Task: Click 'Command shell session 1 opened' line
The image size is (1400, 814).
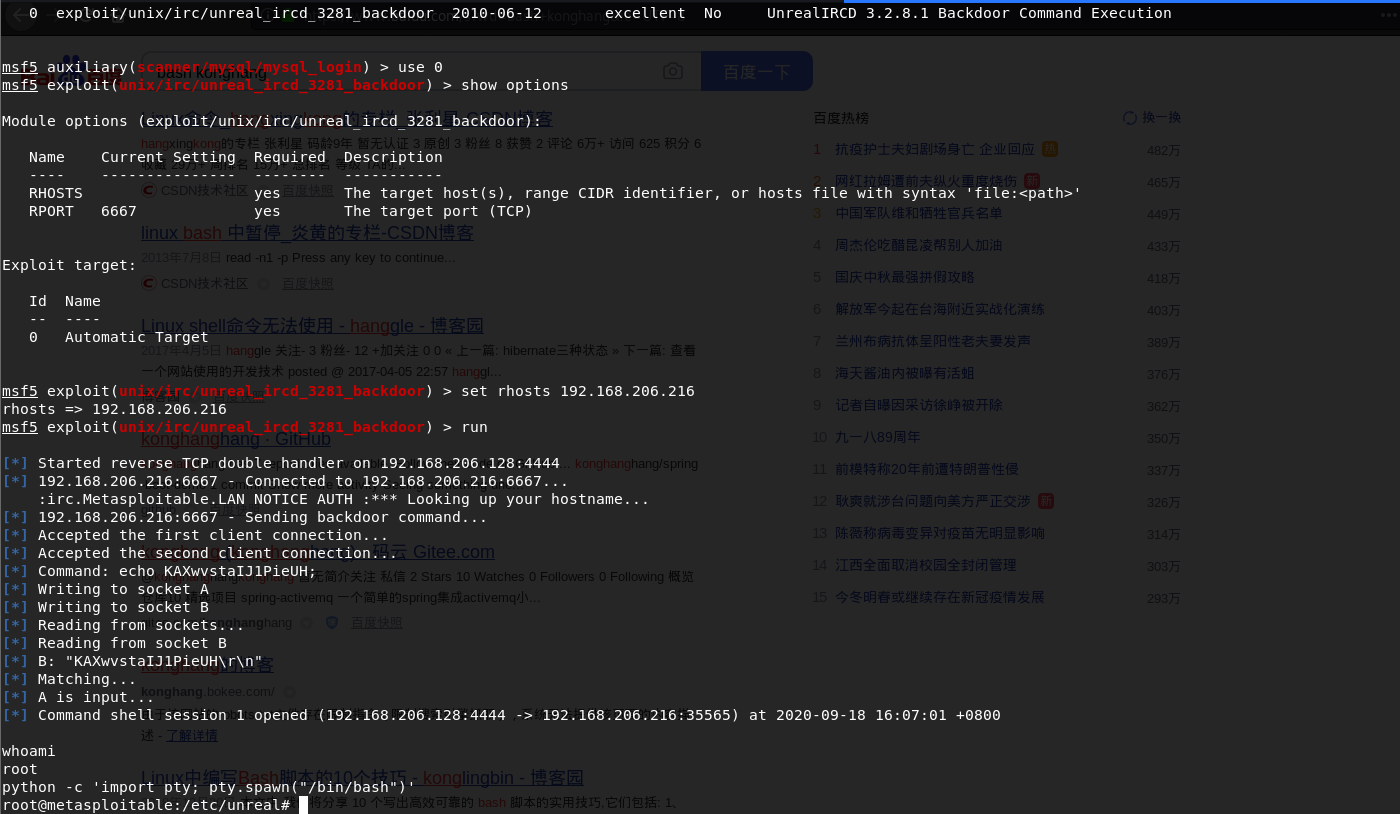Action: coord(501,715)
